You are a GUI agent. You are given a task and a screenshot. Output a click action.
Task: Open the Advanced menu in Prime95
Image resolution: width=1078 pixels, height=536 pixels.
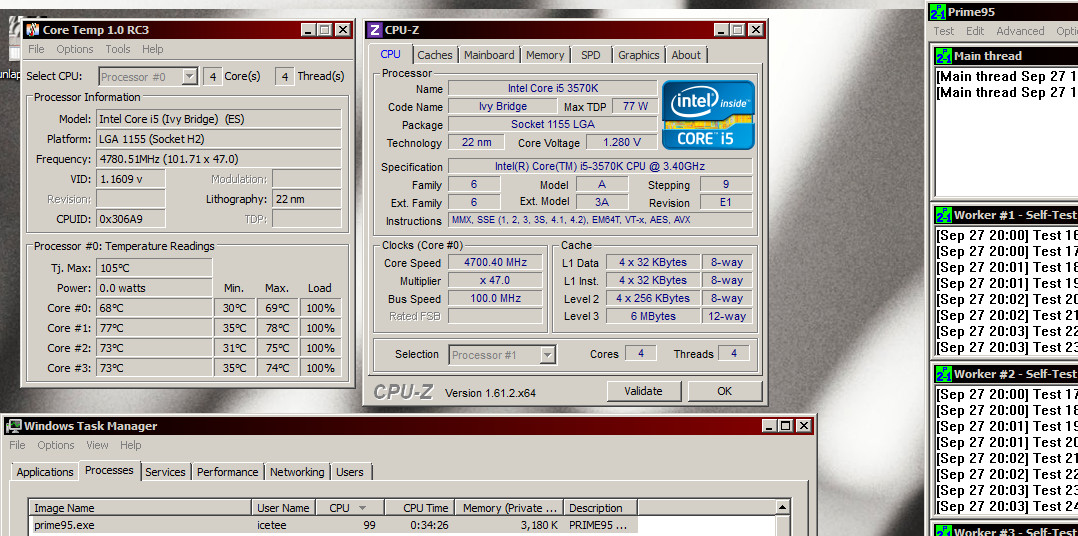click(x=1020, y=31)
